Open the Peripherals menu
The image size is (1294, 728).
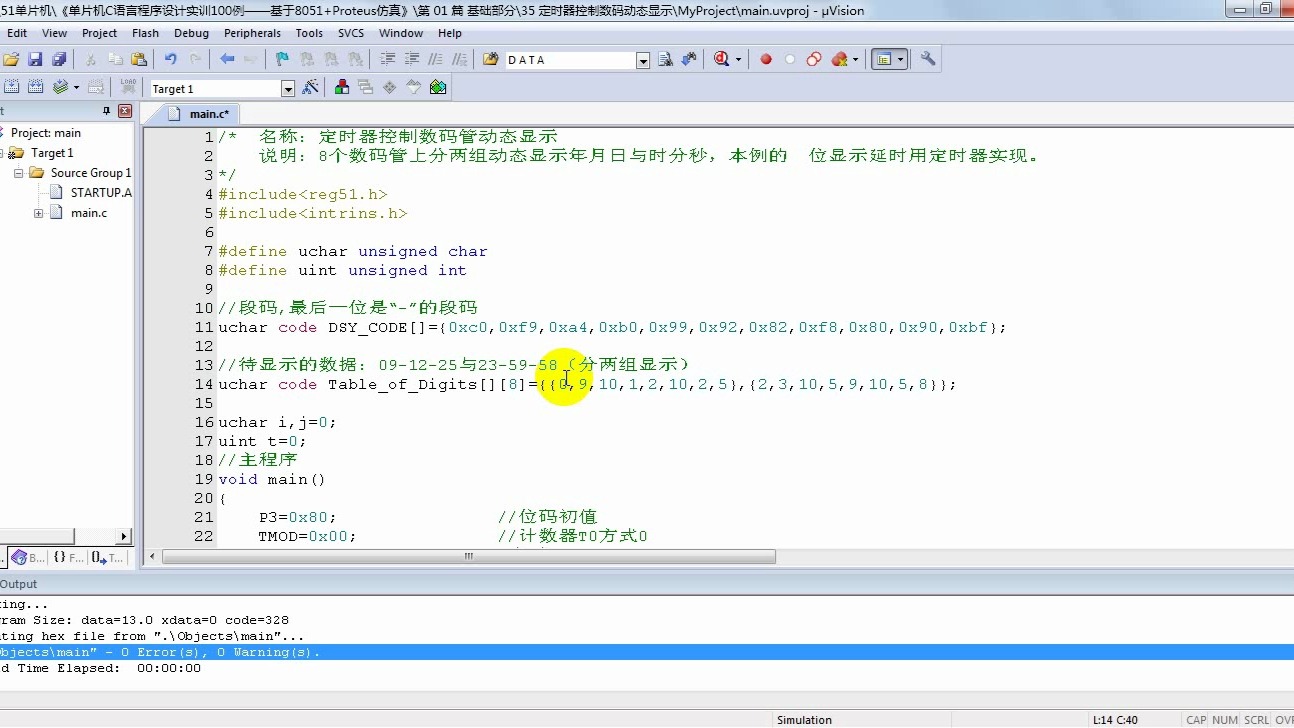(252, 33)
